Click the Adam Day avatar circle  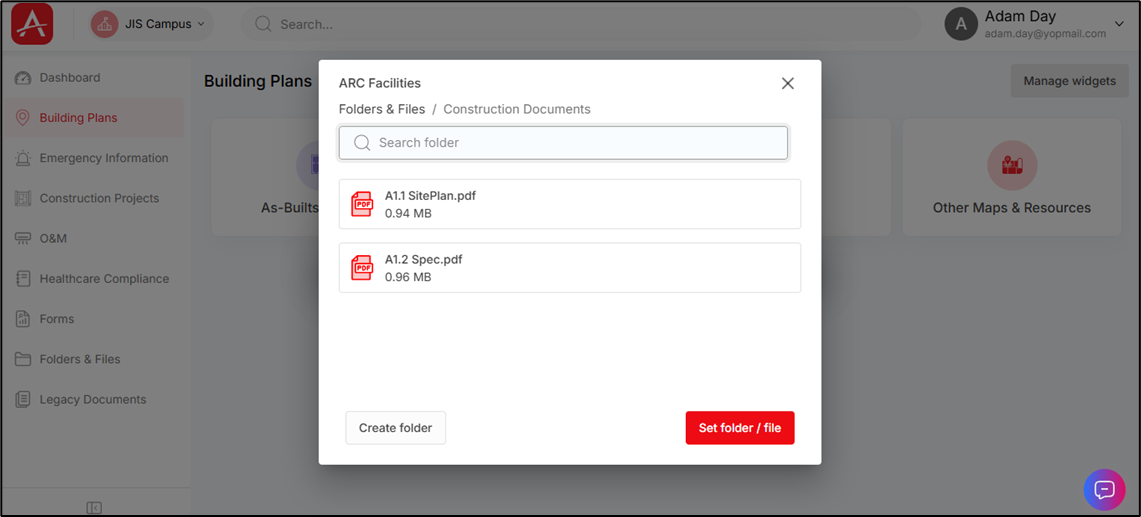click(x=961, y=24)
